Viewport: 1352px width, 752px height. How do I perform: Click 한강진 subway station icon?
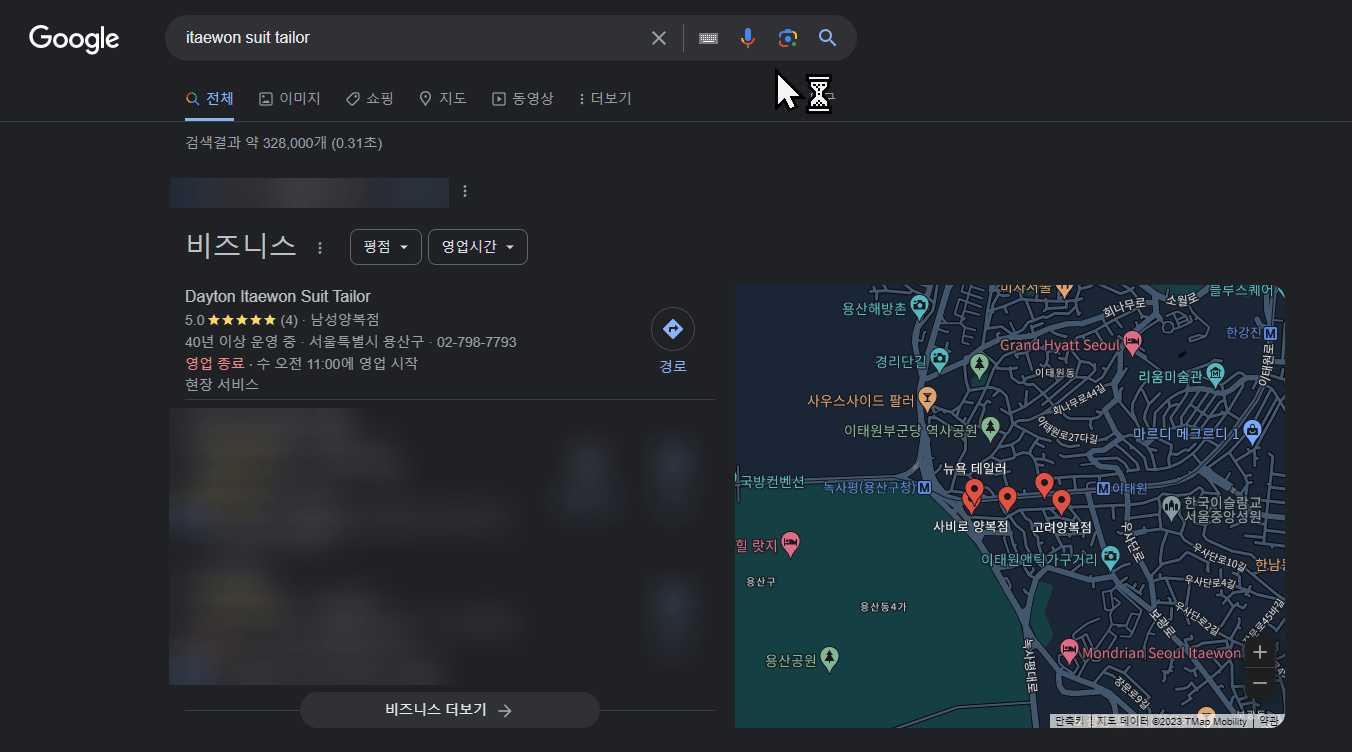pos(1270,332)
